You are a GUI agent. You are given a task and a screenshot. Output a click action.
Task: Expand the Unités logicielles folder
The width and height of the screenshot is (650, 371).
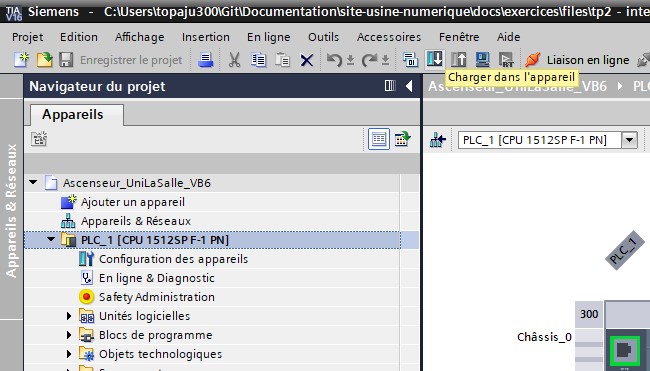point(69,316)
